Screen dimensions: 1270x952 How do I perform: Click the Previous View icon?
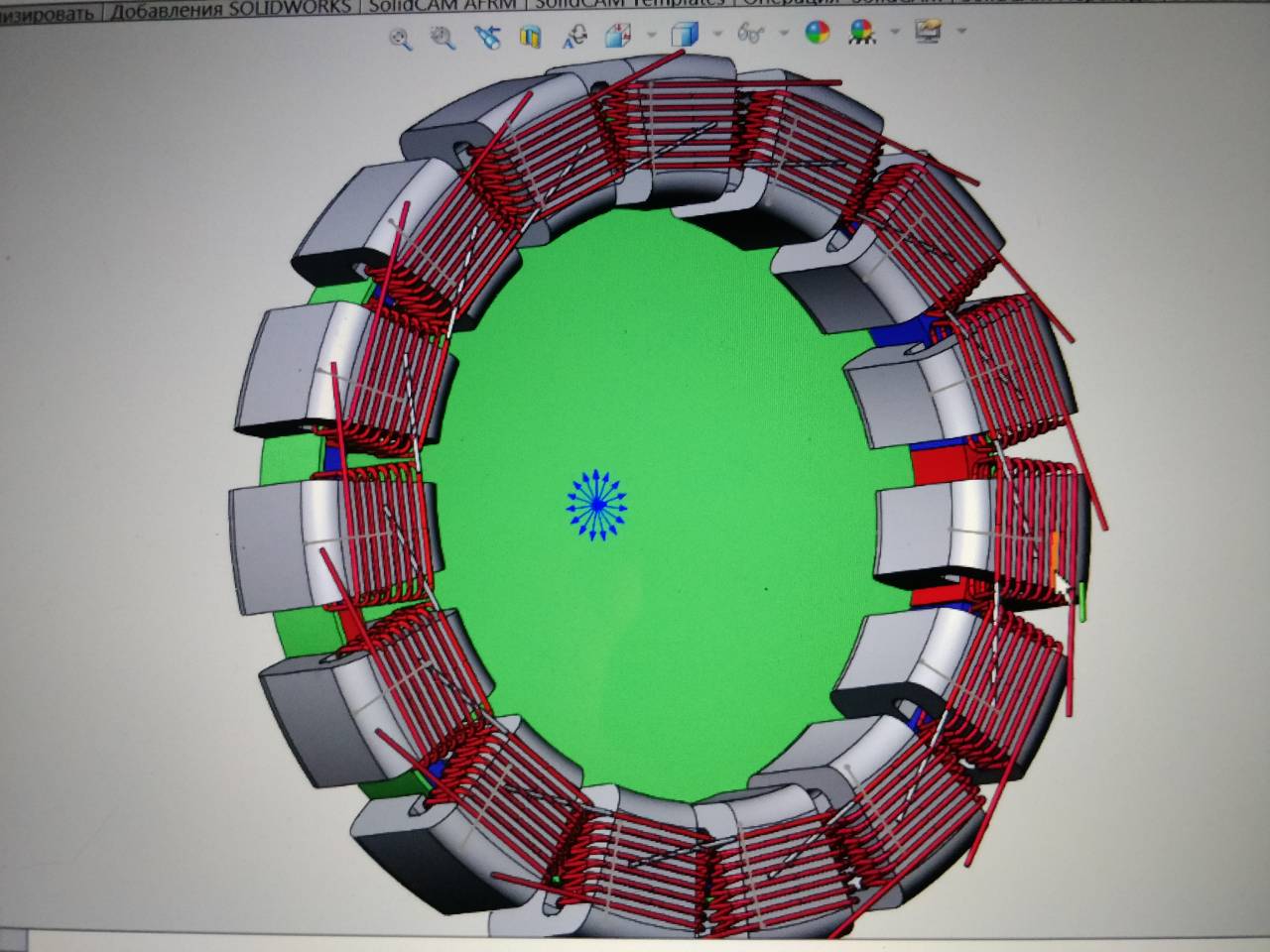487,38
